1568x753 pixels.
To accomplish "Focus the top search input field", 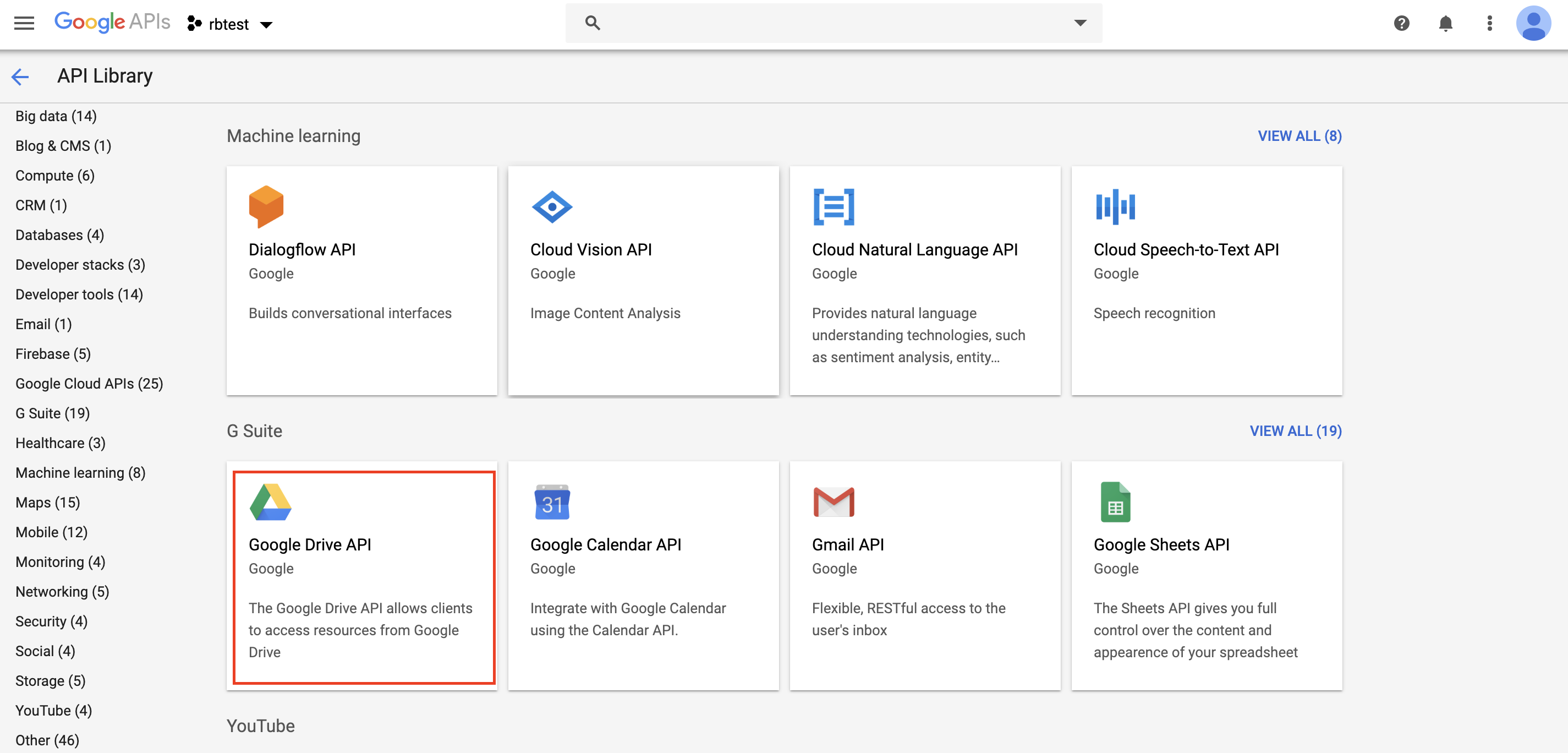I will pos(834,23).
